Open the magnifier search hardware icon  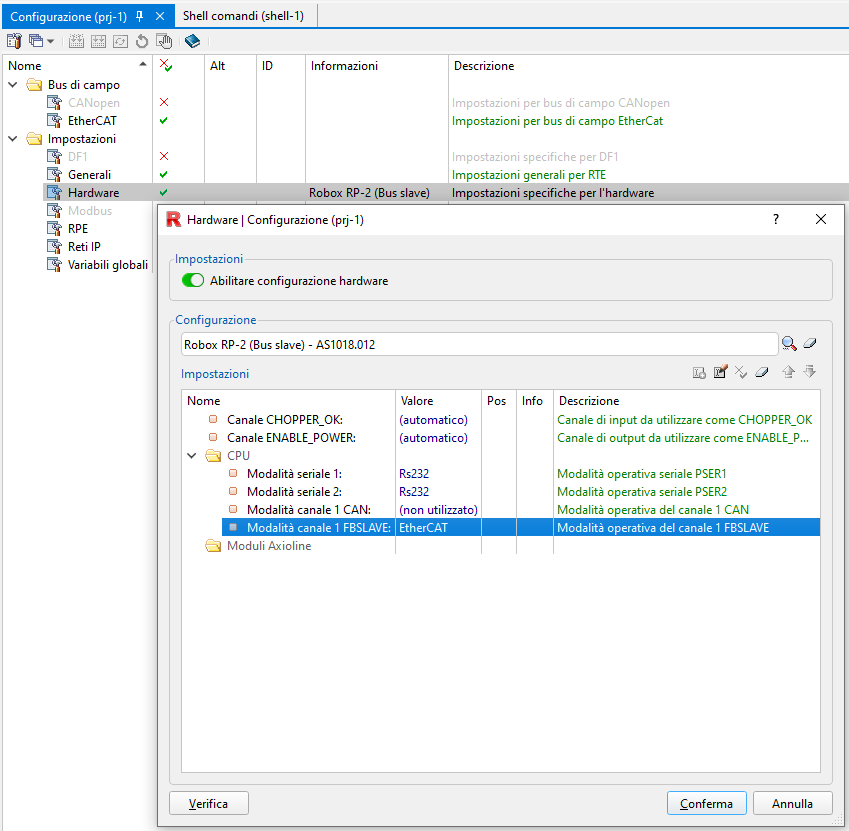(x=789, y=343)
